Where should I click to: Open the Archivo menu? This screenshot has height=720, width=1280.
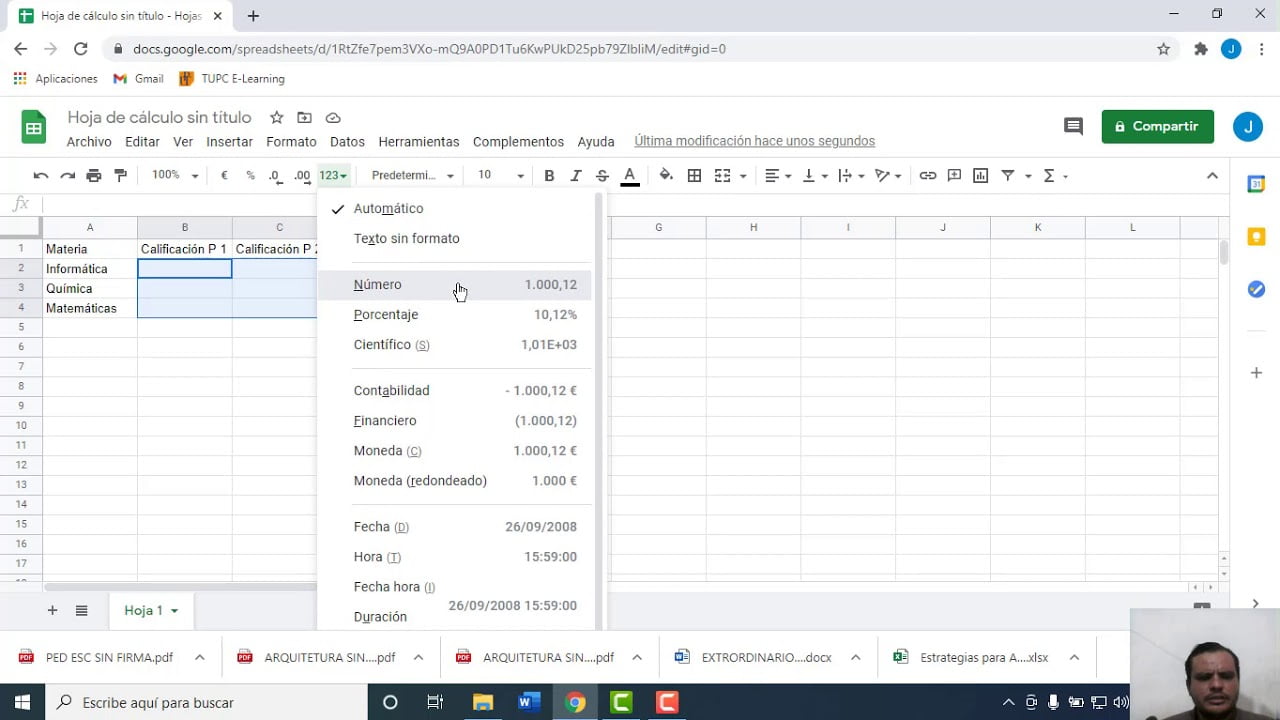click(89, 142)
